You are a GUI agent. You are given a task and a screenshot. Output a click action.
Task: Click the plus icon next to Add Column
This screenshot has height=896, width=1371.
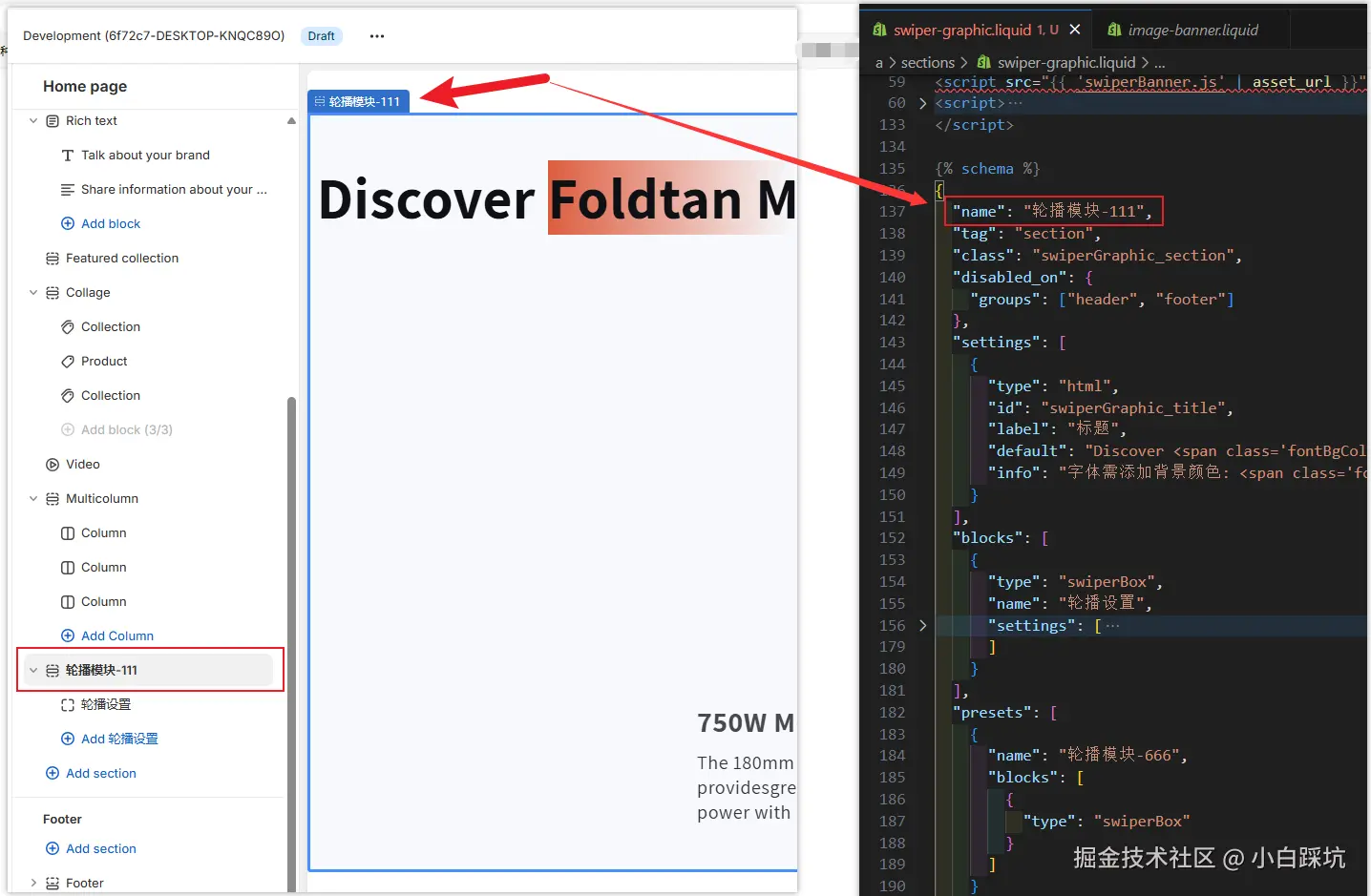point(68,636)
